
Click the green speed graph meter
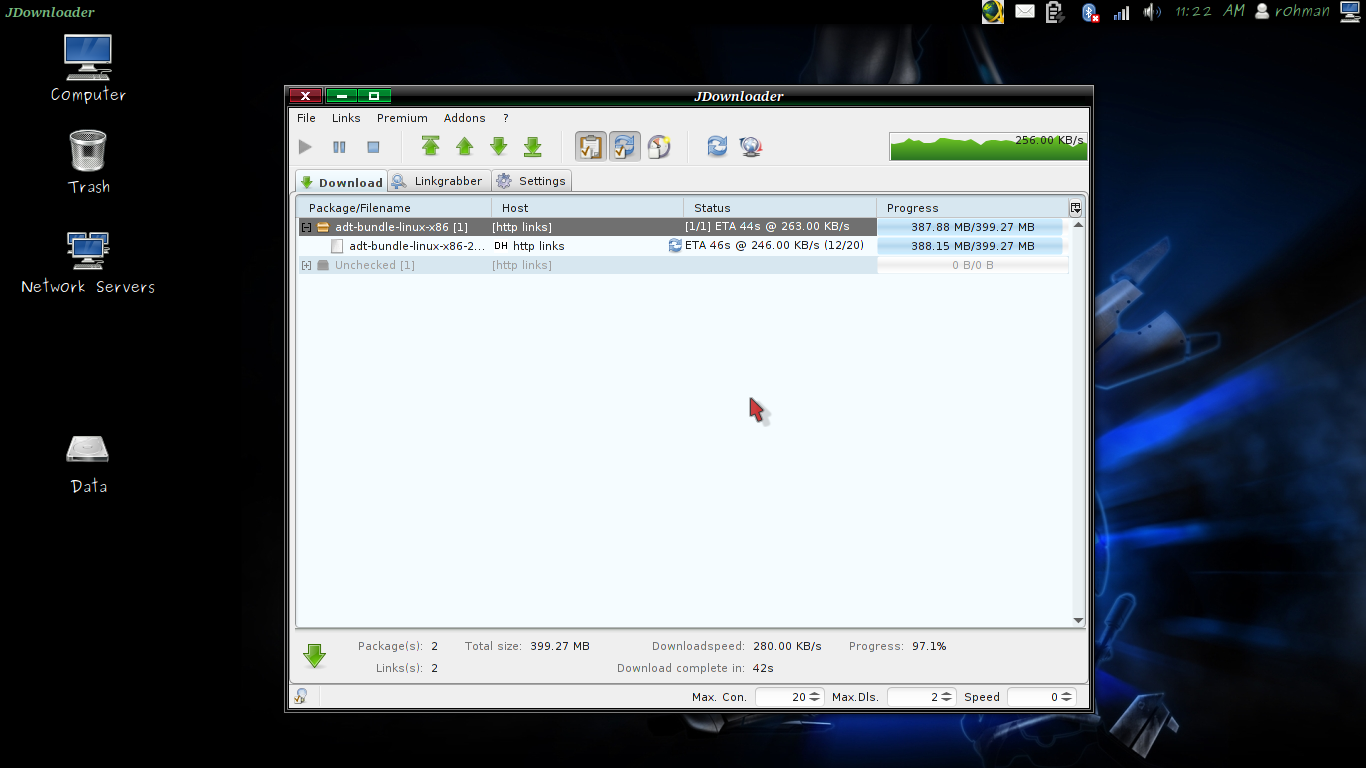point(988,146)
